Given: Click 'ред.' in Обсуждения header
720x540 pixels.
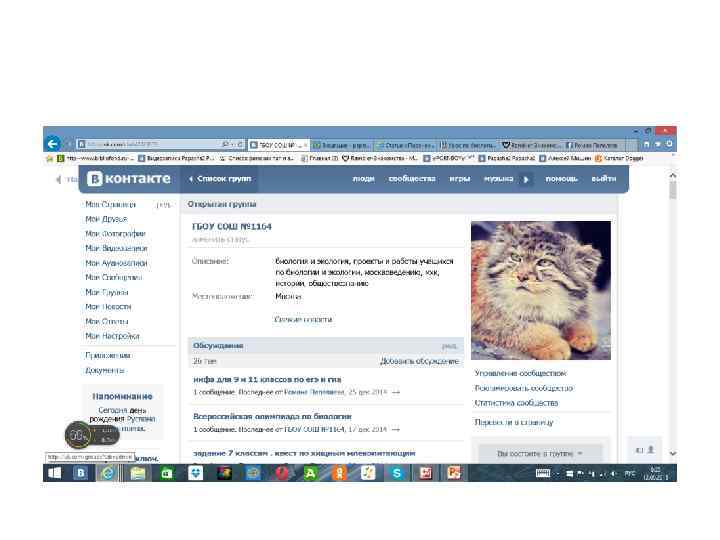Looking at the screenshot, I should point(450,346).
